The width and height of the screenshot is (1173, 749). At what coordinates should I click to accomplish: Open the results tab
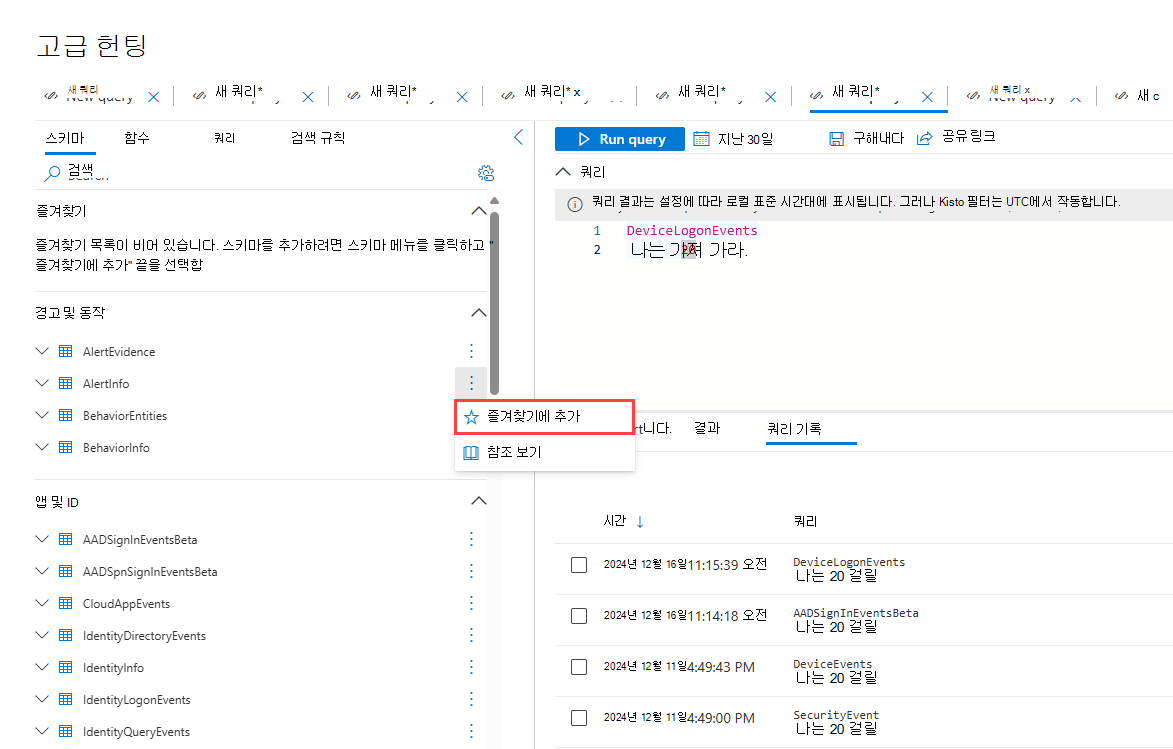coord(707,428)
